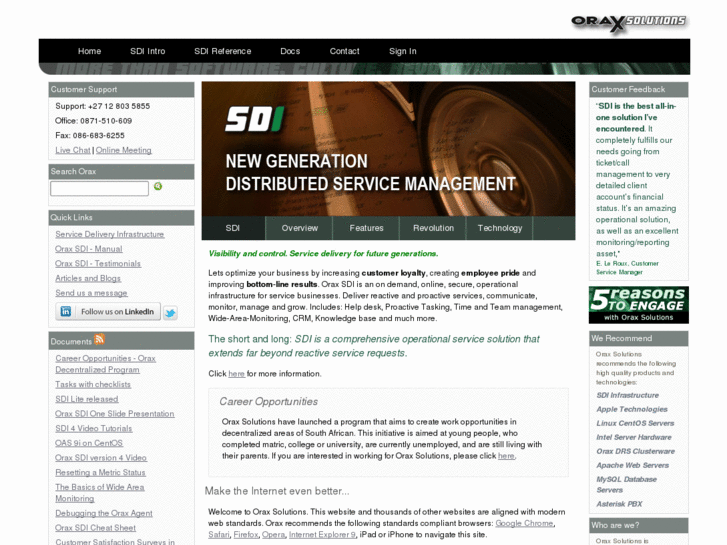This screenshot has width=727, height=545.
Task: Open The Basics of Wide Area Monitoring link
Action: click(x=100, y=493)
